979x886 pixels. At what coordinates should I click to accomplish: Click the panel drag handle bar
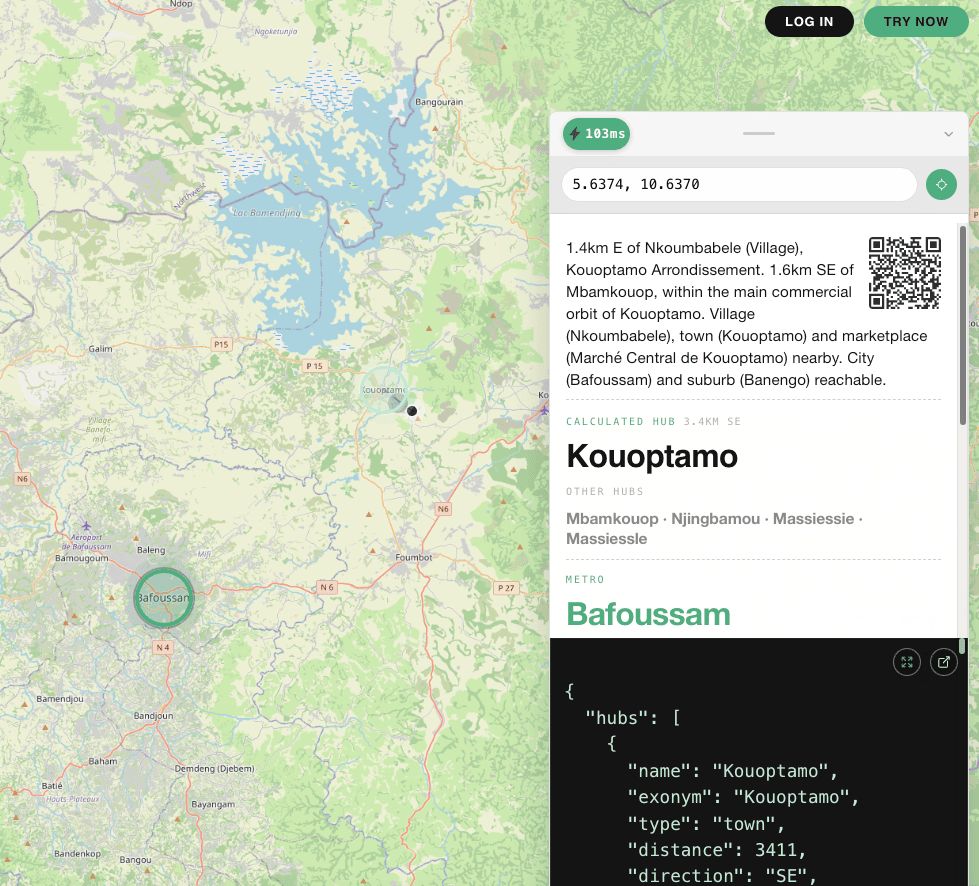click(x=759, y=133)
